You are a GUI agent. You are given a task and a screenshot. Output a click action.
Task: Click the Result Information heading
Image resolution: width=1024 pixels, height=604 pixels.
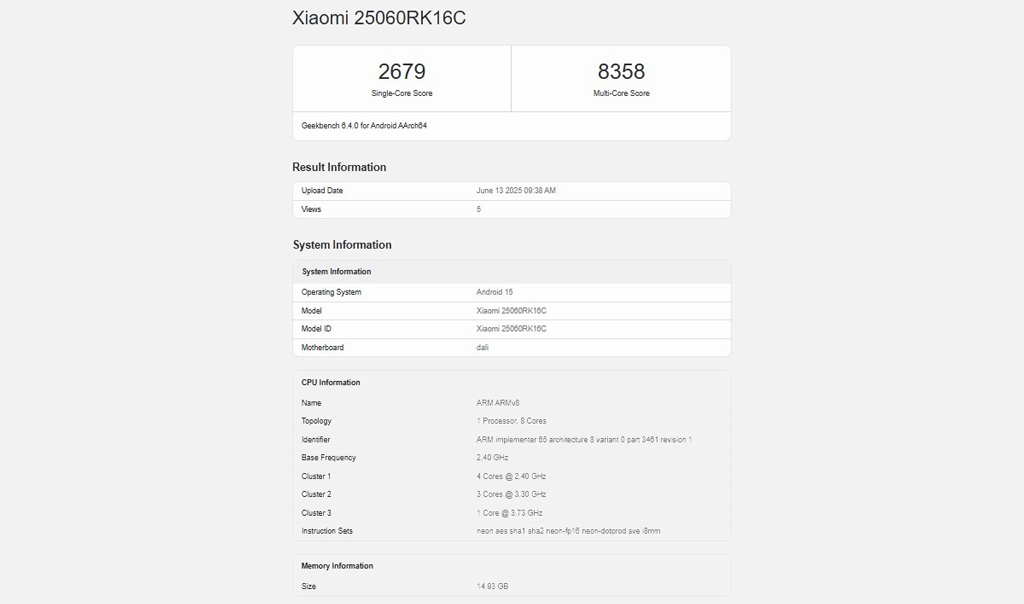[339, 167]
